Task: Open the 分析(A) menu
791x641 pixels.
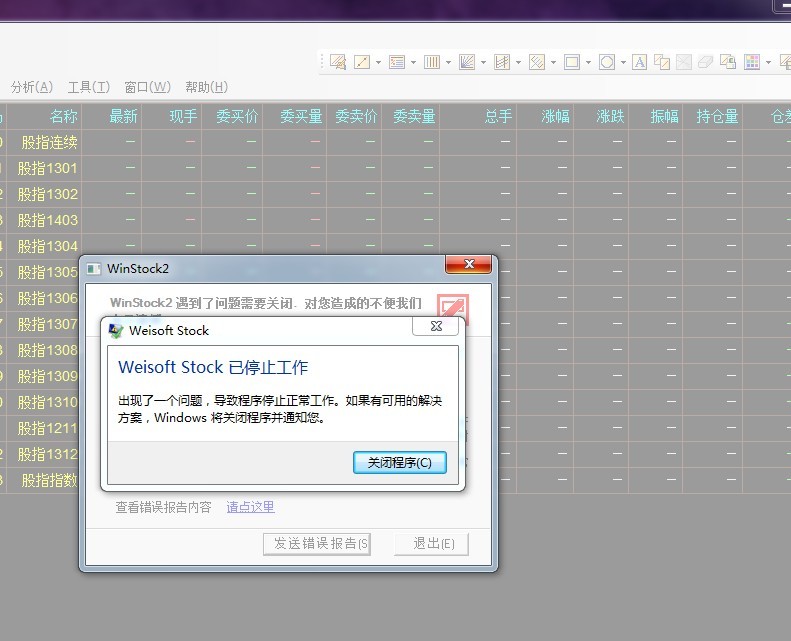Action: coord(32,87)
